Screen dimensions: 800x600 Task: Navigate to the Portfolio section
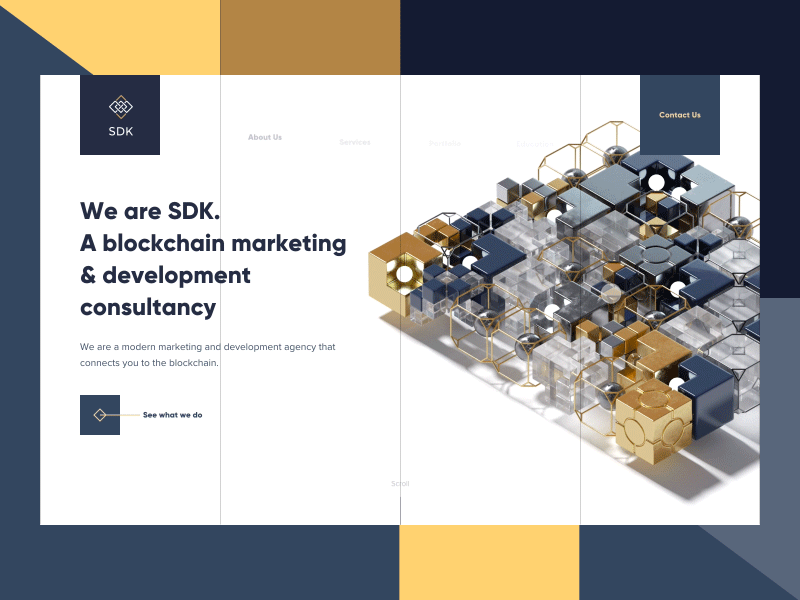(445, 142)
